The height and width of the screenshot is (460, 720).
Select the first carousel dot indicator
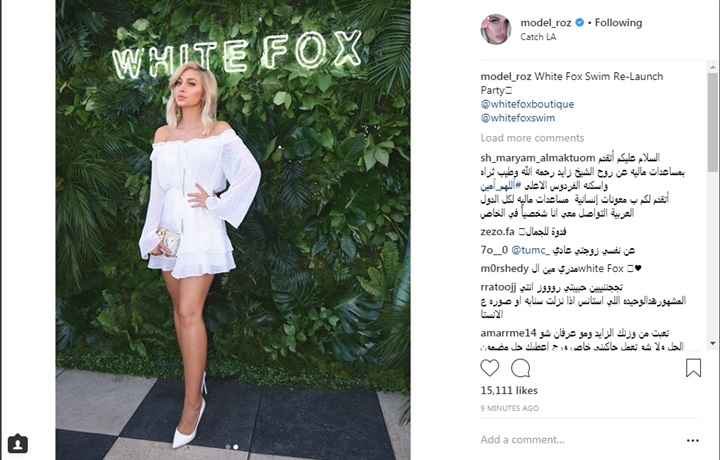tap(228, 446)
